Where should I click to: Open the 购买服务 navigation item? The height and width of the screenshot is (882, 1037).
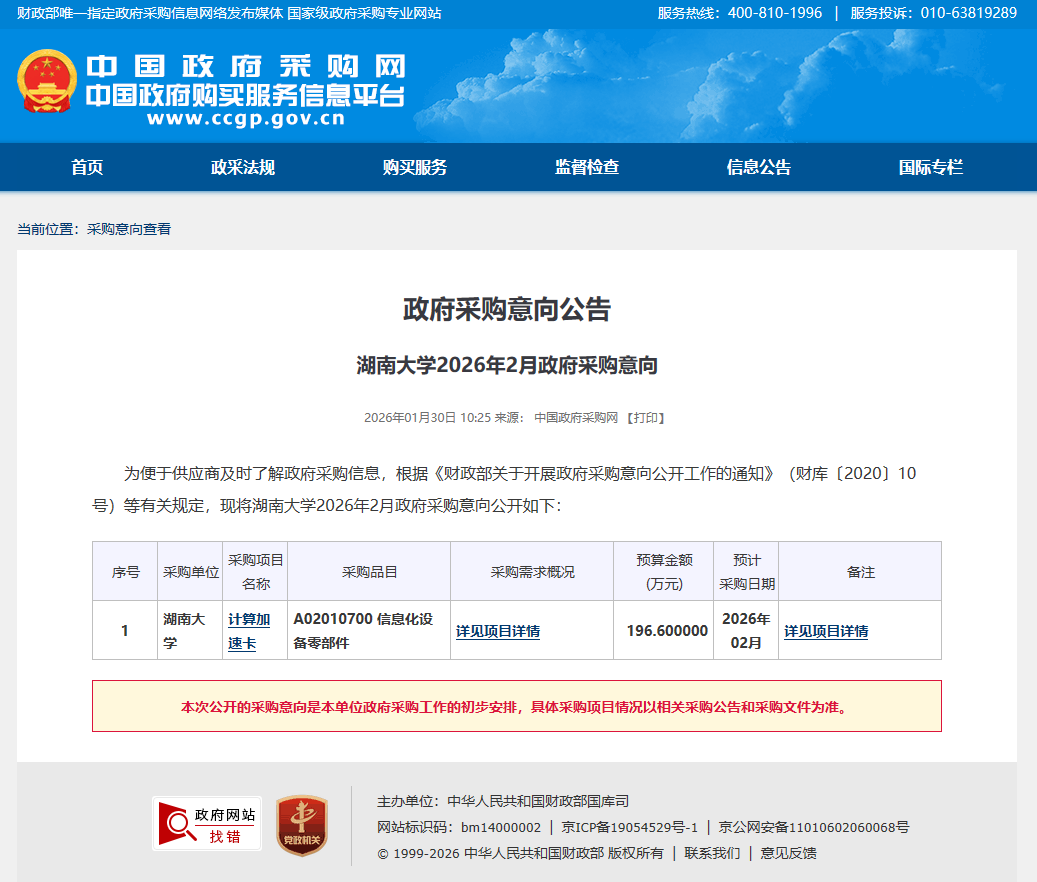click(415, 167)
